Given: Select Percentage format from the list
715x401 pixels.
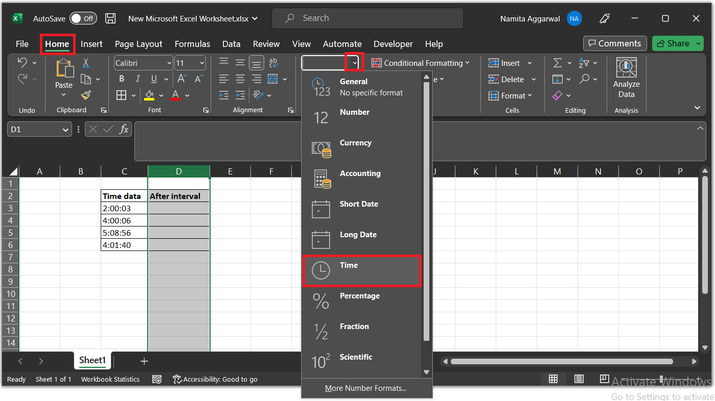Looking at the screenshot, I should click(x=362, y=302).
